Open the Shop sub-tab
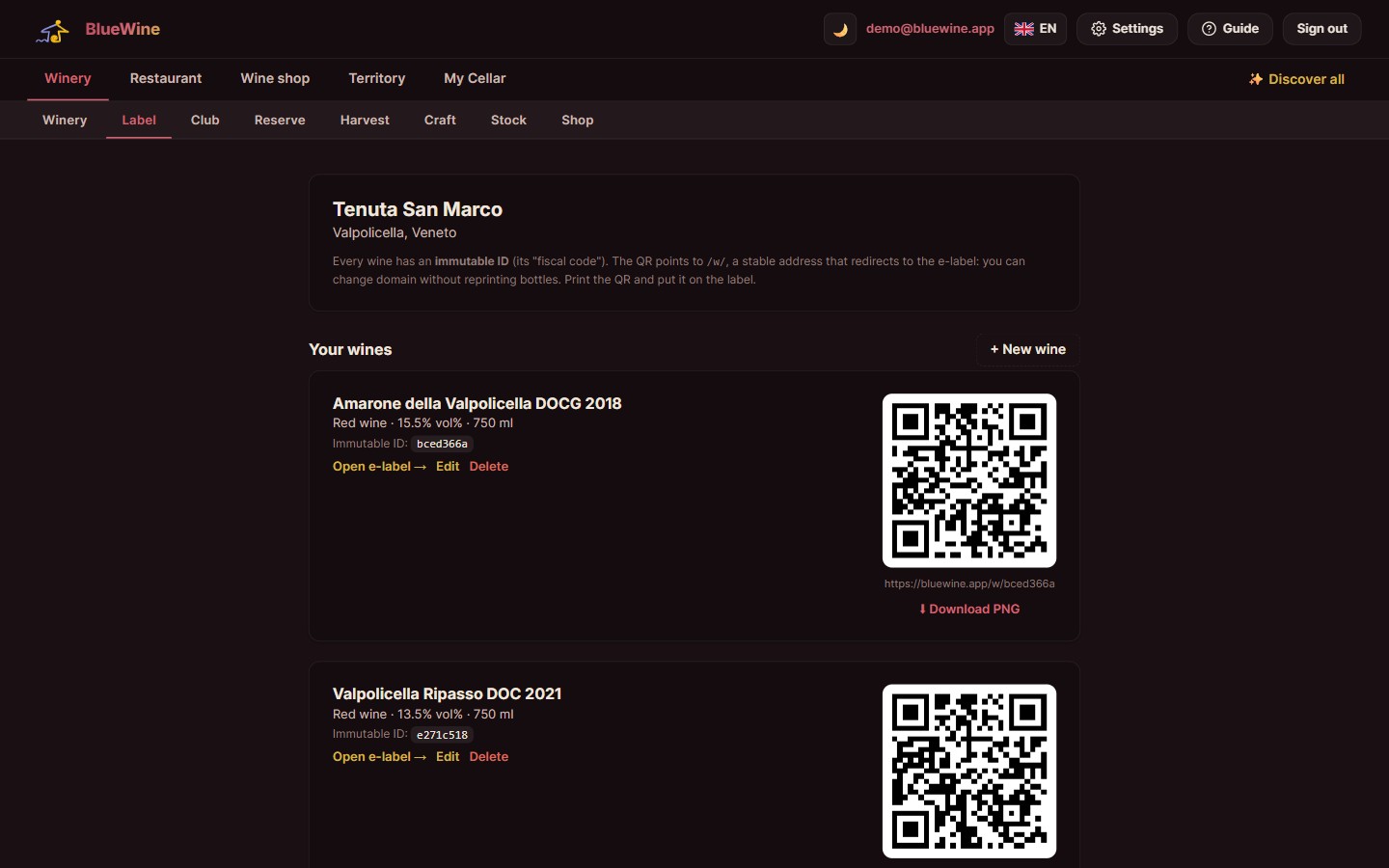1389x868 pixels. coord(578,121)
